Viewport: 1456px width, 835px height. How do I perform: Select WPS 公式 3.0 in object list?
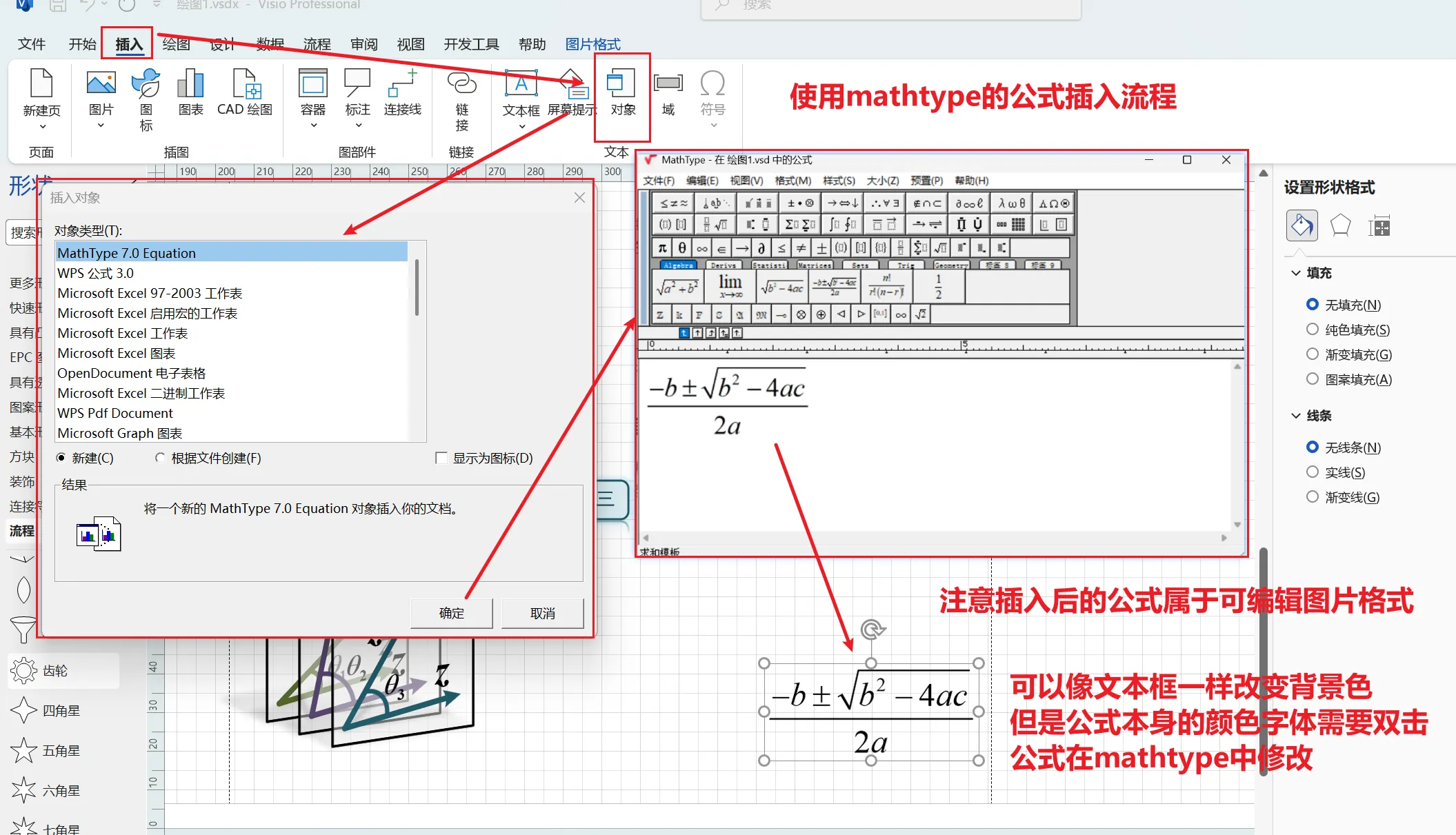tap(232, 273)
